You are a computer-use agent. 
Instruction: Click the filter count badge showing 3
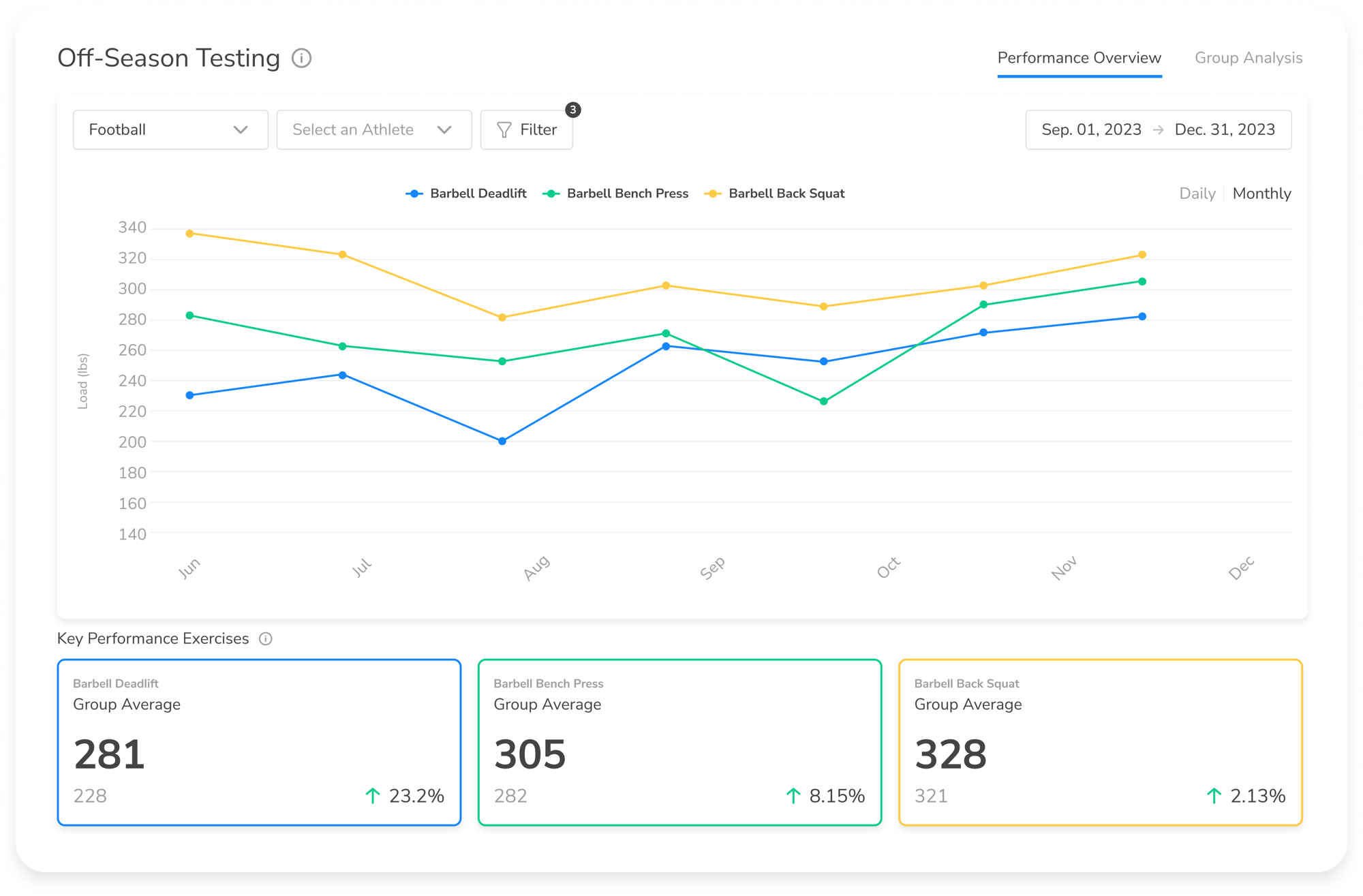click(572, 110)
